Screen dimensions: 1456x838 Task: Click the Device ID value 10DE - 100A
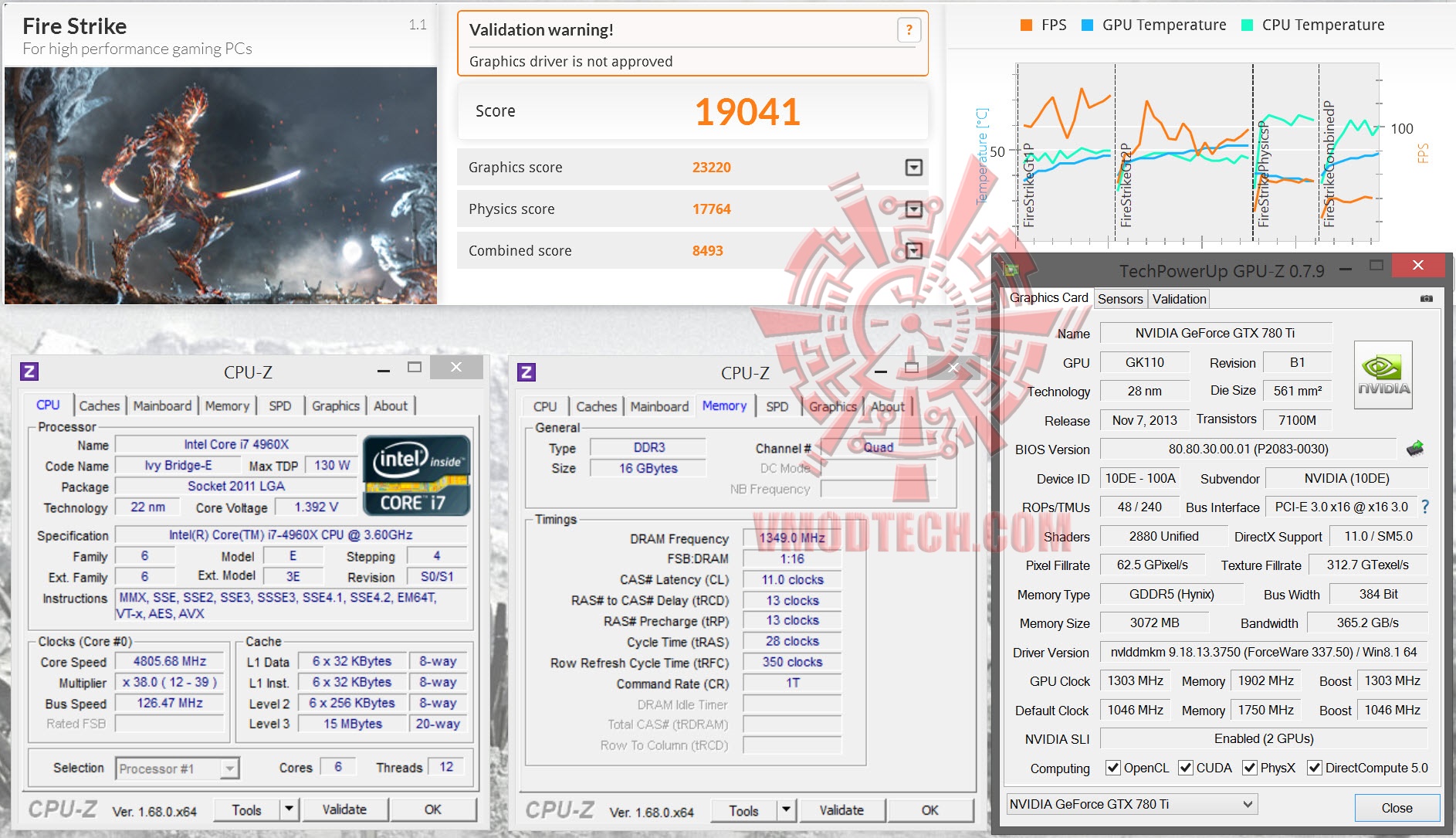[x=1140, y=478]
